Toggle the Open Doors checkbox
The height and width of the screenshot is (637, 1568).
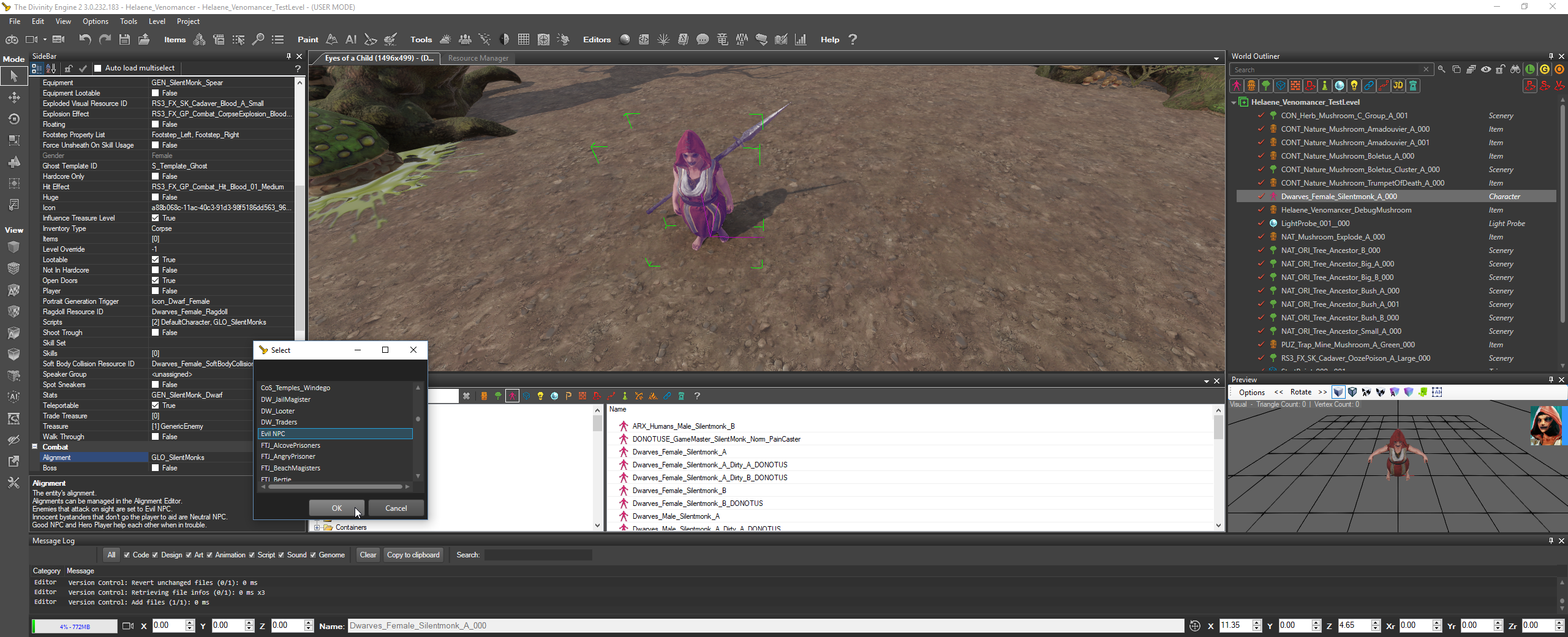pos(156,281)
